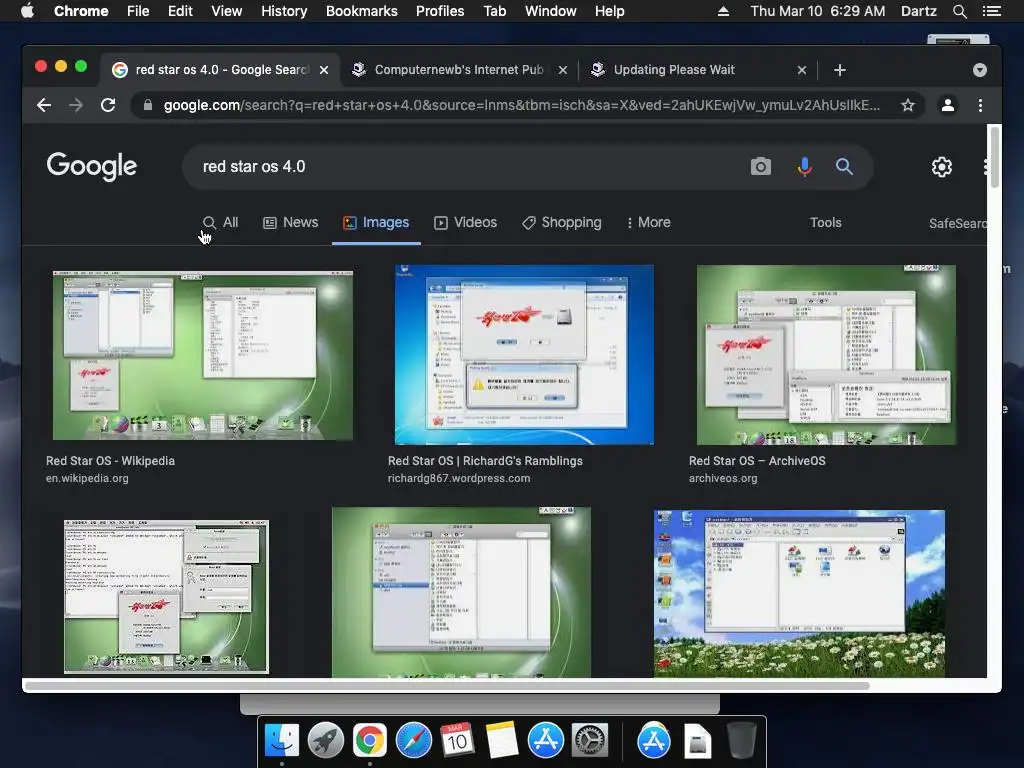1024x768 pixels.
Task: Open the Chrome application menu
Action: [x=81, y=11]
